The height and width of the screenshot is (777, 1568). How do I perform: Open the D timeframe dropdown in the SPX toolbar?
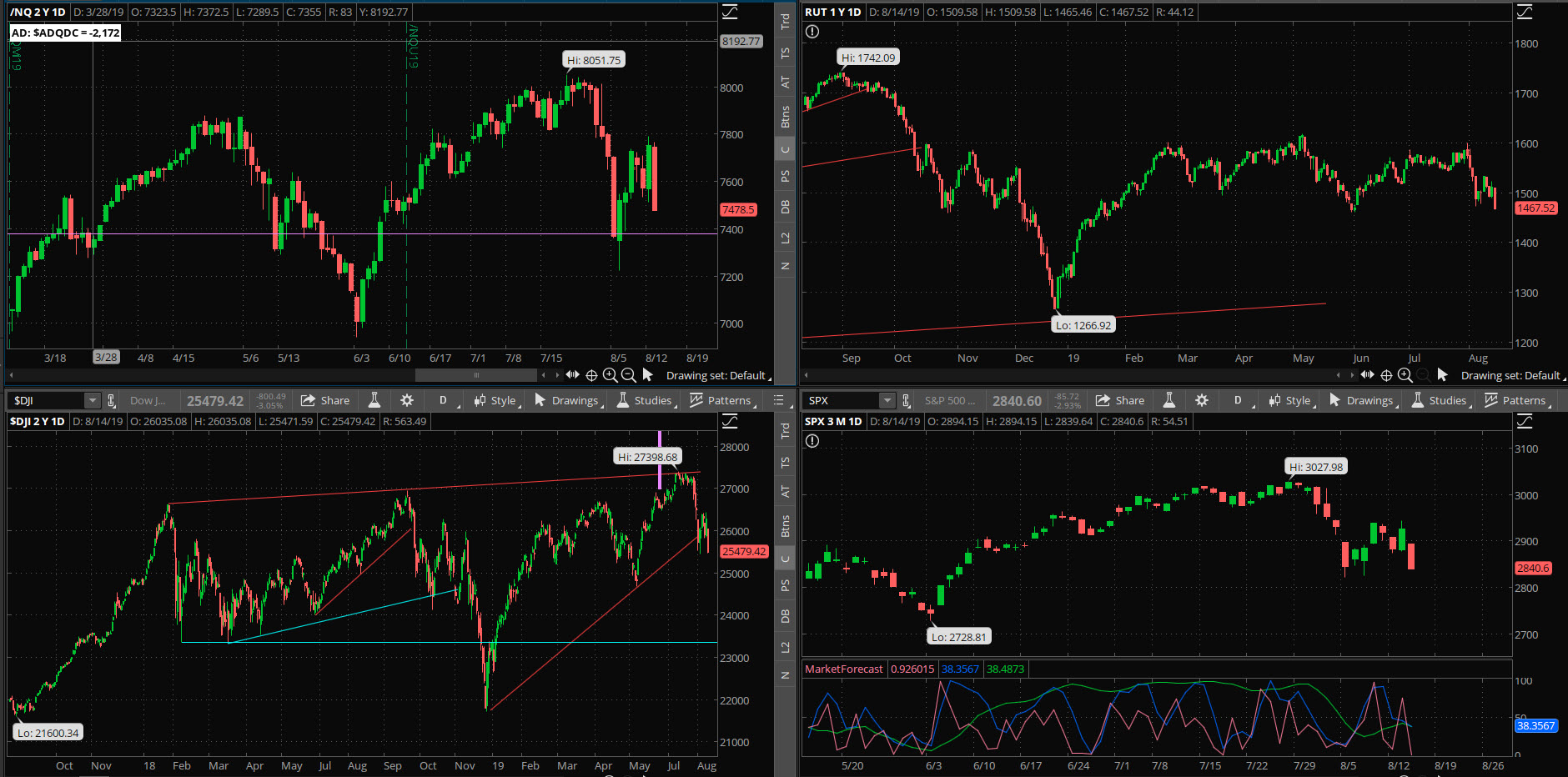[x=1238, y=400]
